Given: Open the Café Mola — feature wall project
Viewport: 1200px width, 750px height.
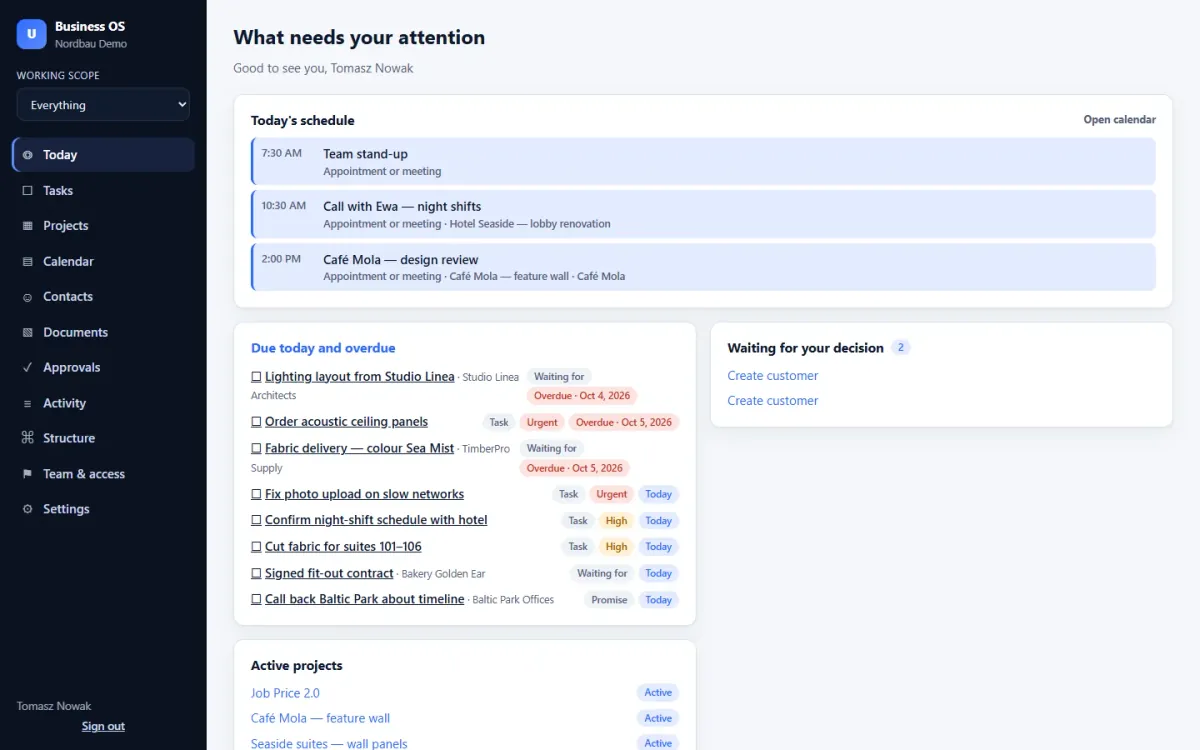Looking at the screenshot, I should click(x=320, y=718).
